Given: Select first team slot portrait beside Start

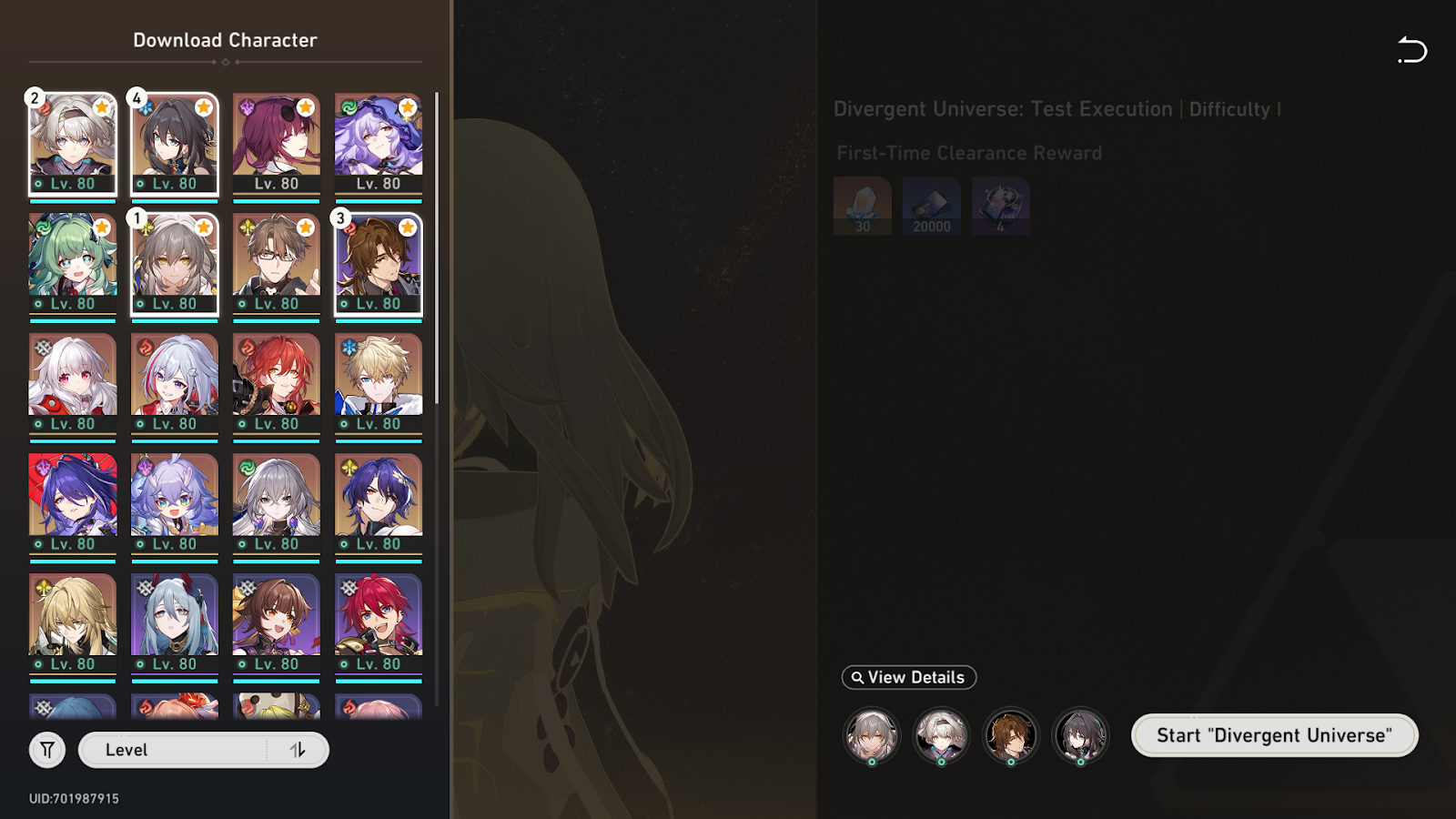Looking at the screenshot, I should 872,735.
